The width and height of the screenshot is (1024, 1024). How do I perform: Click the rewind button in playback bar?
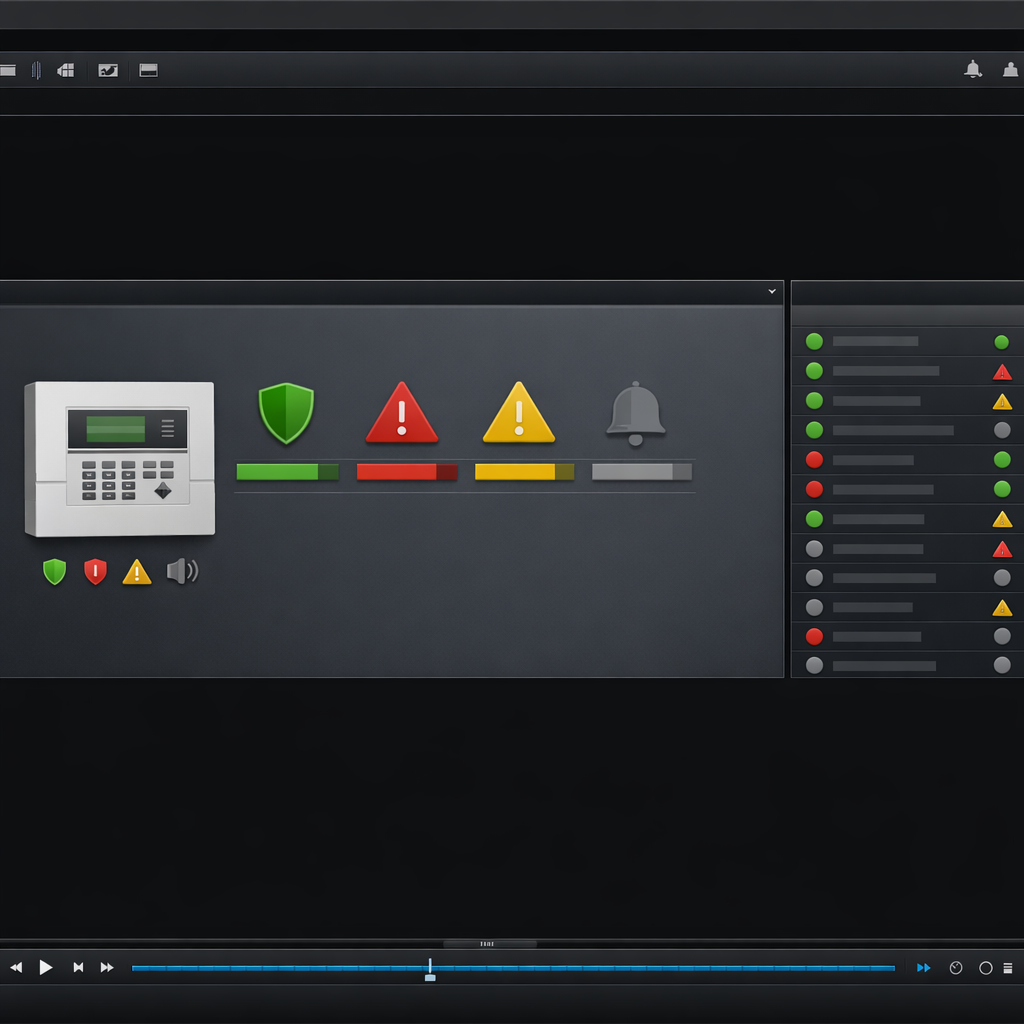click(x=16, y=967)
